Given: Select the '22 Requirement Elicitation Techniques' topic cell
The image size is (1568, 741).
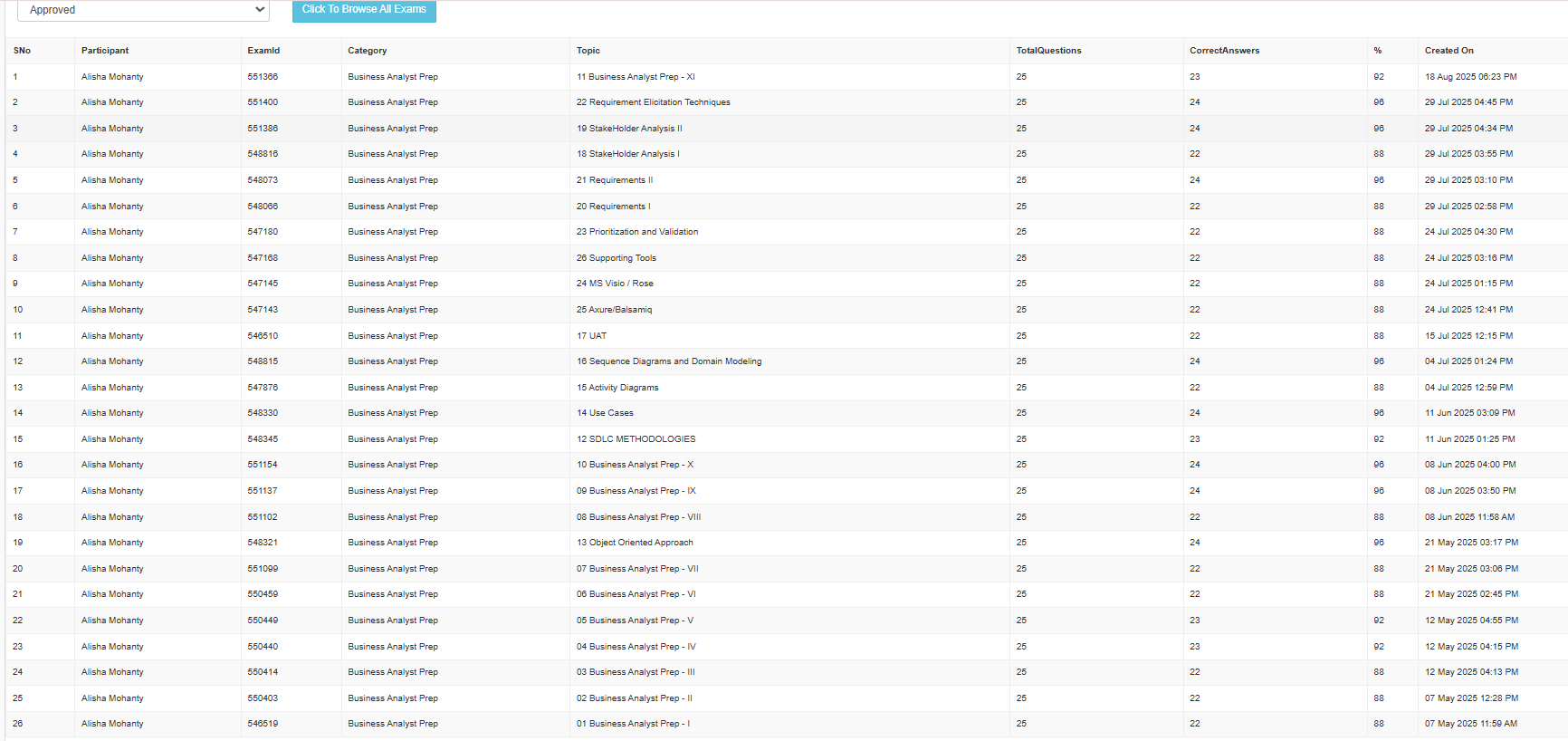Looking at the screenshot, I should pos(653,102).
